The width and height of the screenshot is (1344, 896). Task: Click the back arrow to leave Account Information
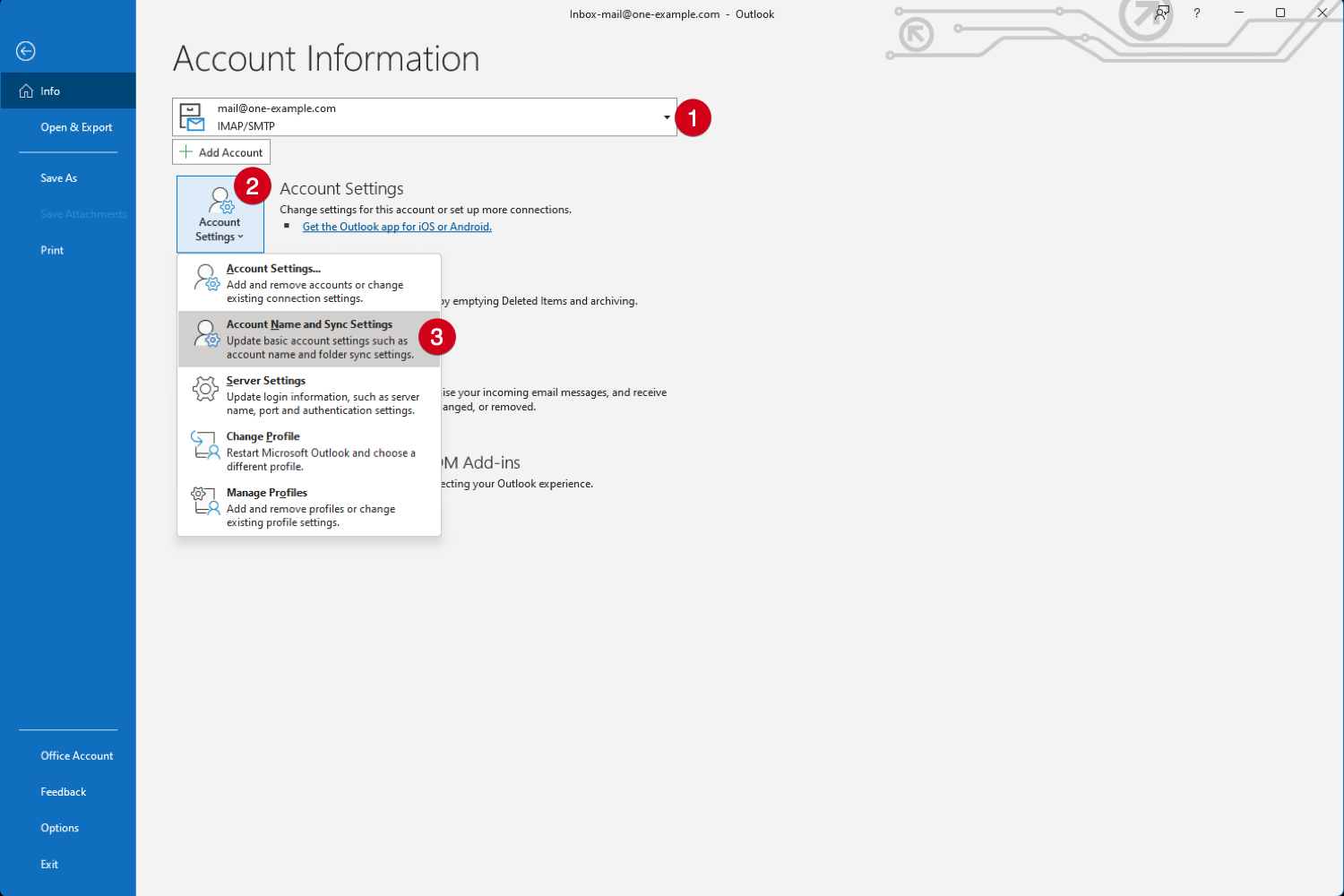[x=25, y=51]
